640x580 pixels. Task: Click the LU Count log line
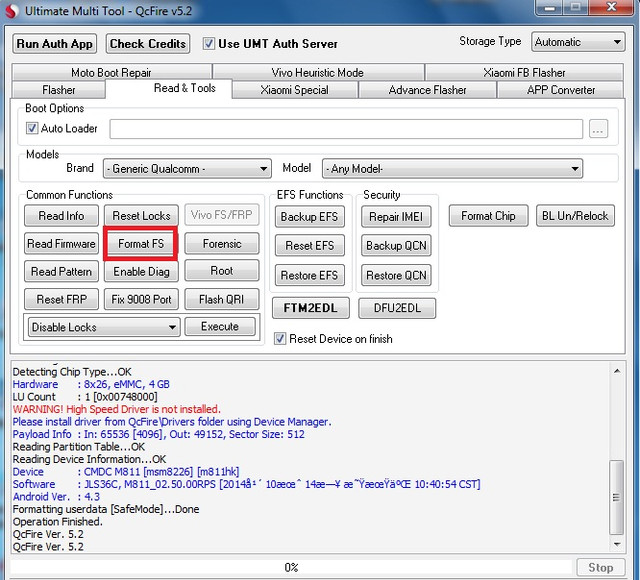click(x=85, y=397)
